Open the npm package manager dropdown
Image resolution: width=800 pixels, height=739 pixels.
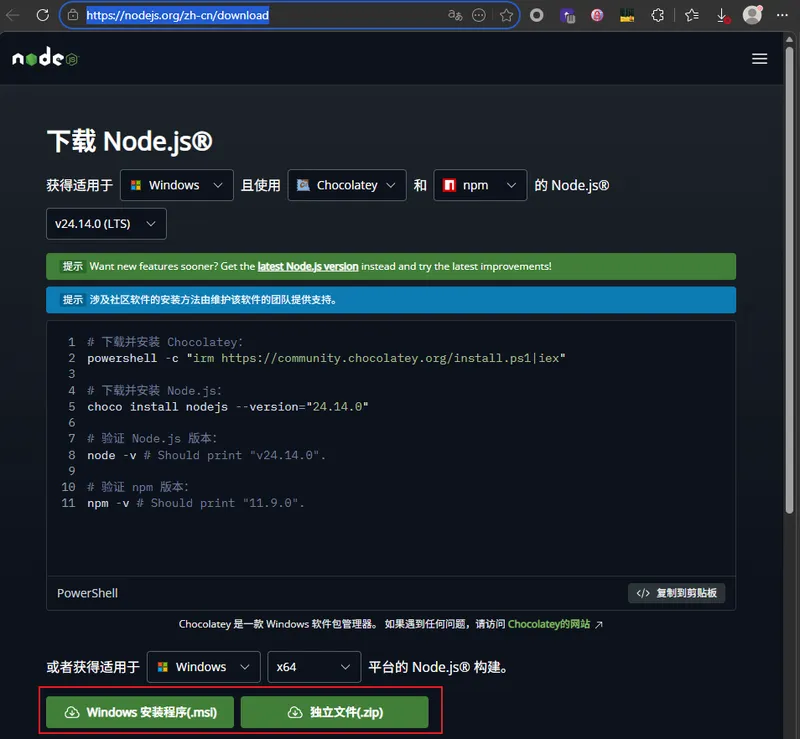click(x=480, y=185)
